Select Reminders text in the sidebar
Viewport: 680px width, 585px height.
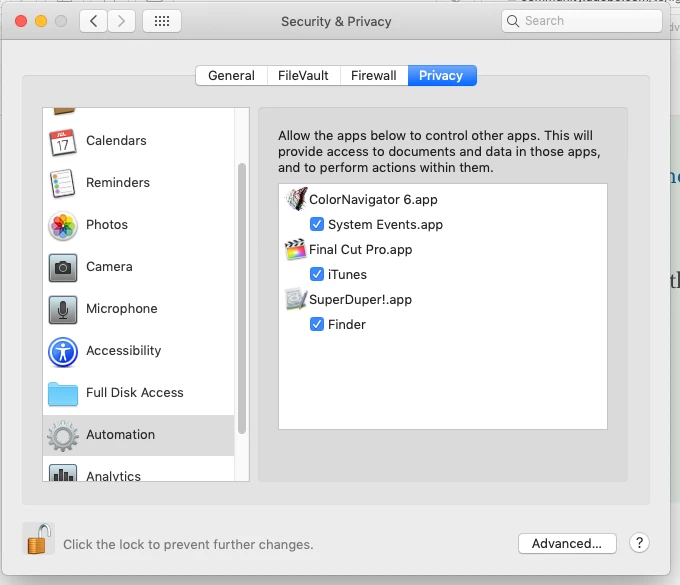tap(118, 183)
